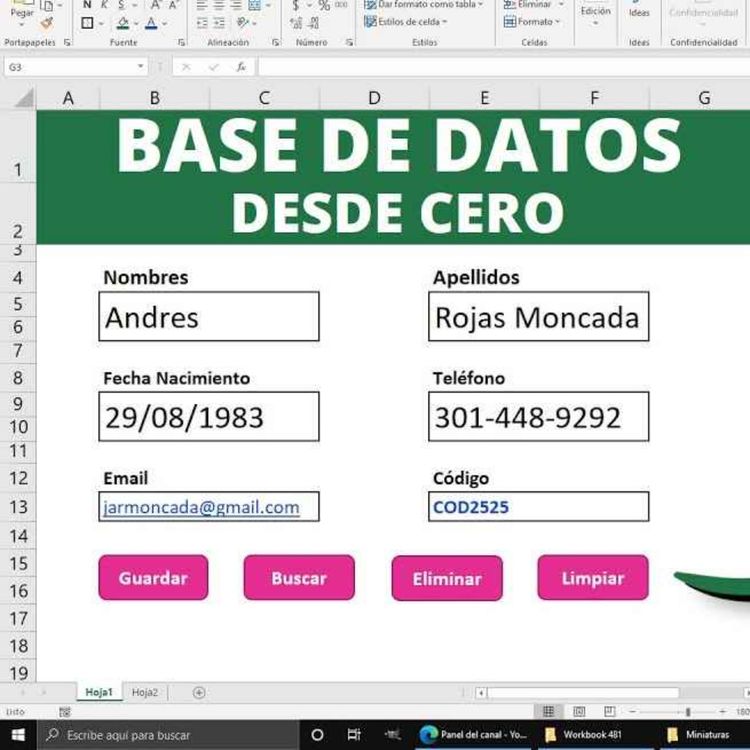Click the fx insert function icon
750x750 pixels.
coord(241,67)
